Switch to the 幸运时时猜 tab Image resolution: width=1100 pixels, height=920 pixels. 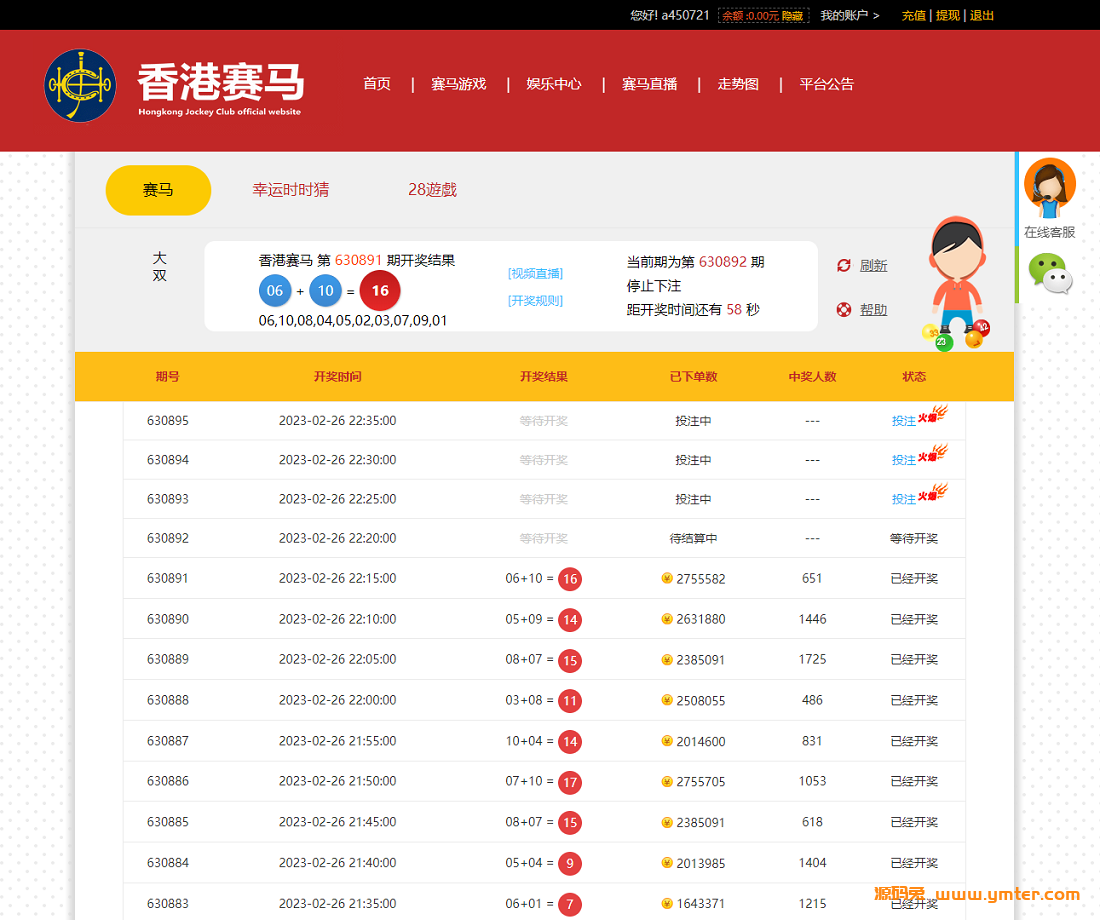[x=290, y=190]
